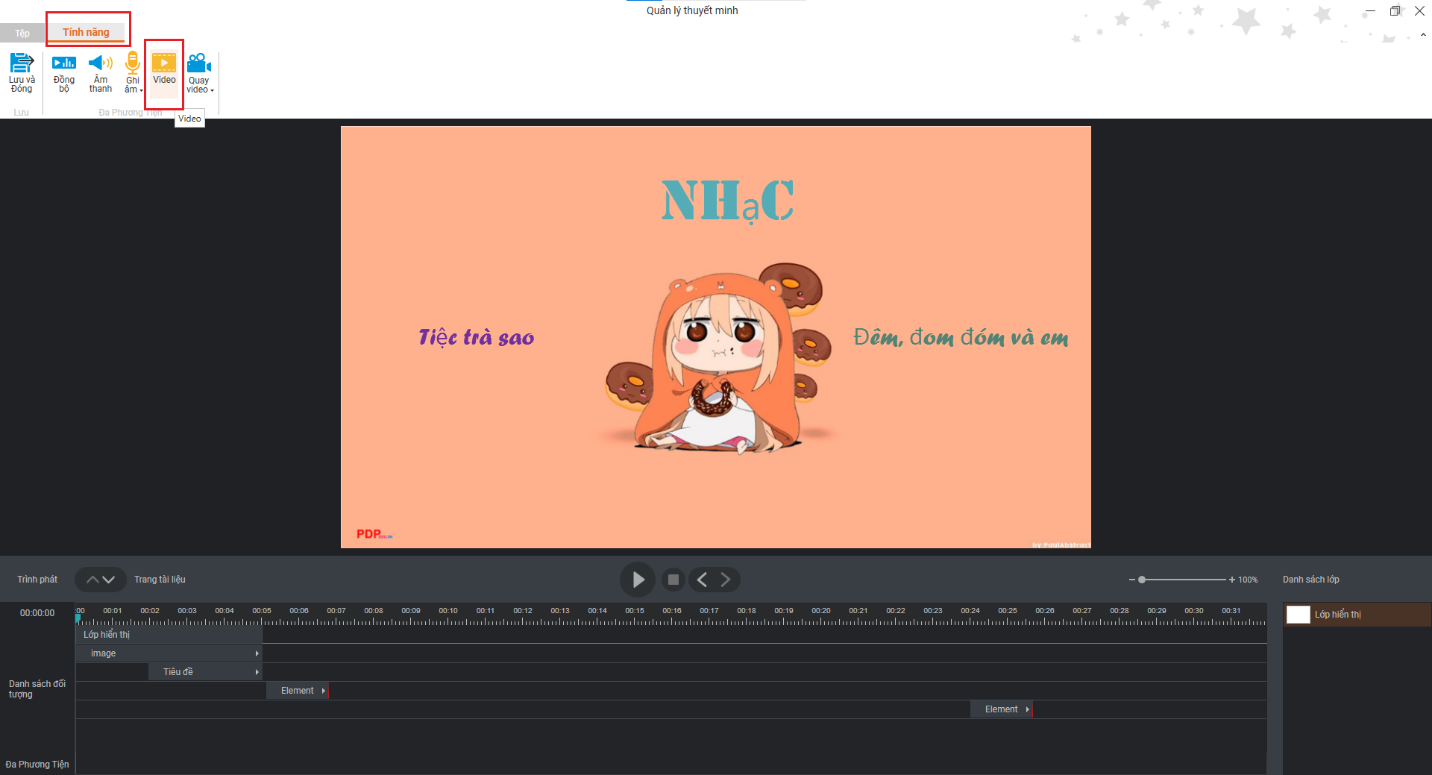Open the Quay video dropdown arrow
The image size is (1432, 775).
click(x=212, y=91)
